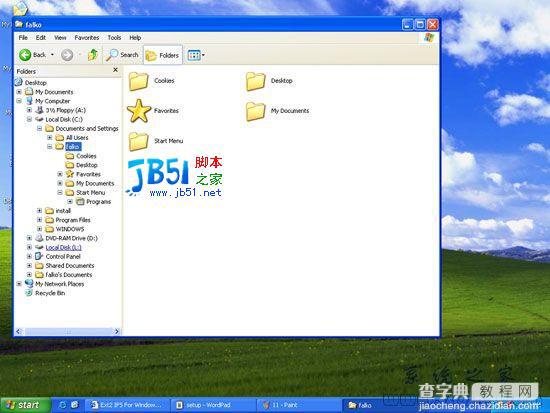Expand My Network Places node
The width and height of the screenshot is (550, 413).
coord(19,284)
